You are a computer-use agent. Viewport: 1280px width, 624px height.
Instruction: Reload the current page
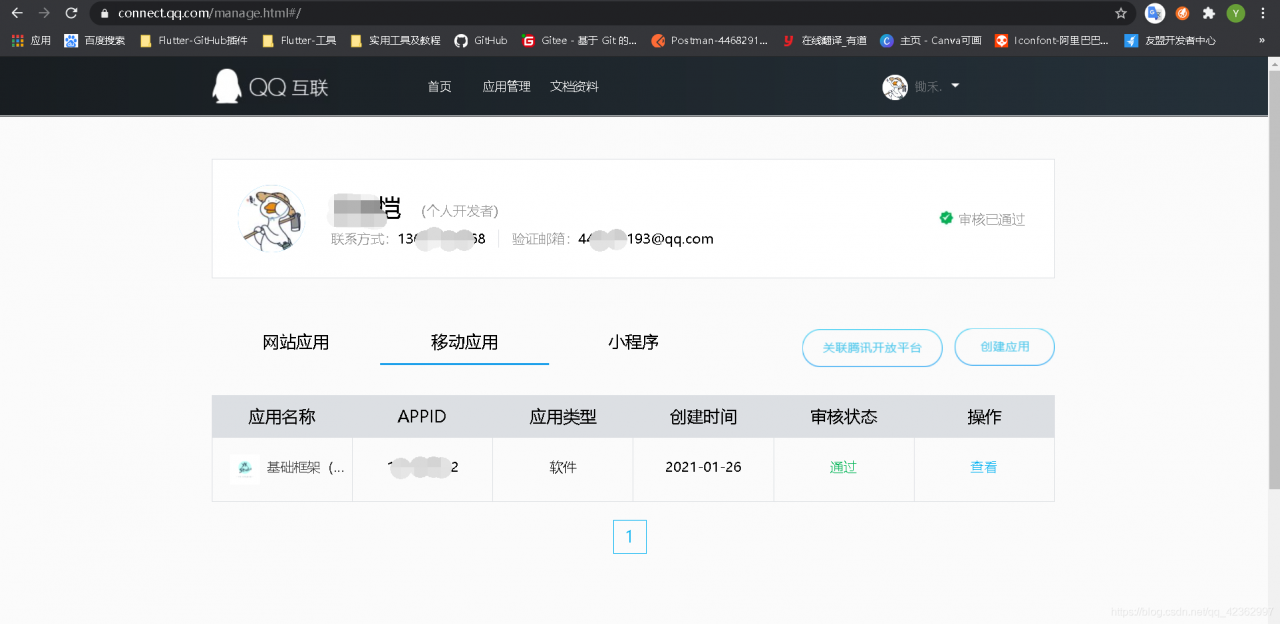(70, 15)
